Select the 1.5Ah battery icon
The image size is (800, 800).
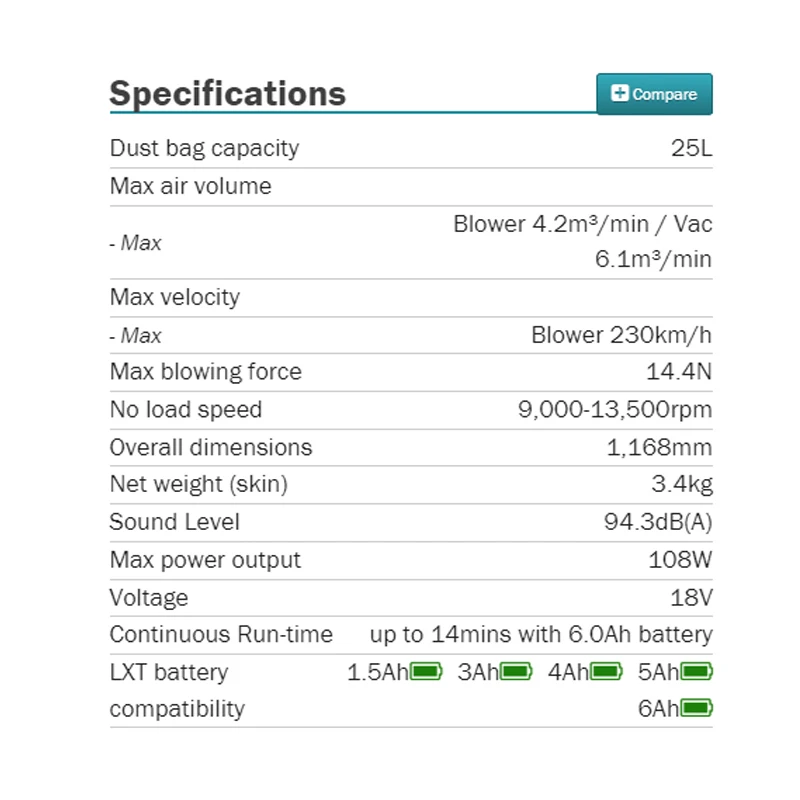[x=426, y=671]
